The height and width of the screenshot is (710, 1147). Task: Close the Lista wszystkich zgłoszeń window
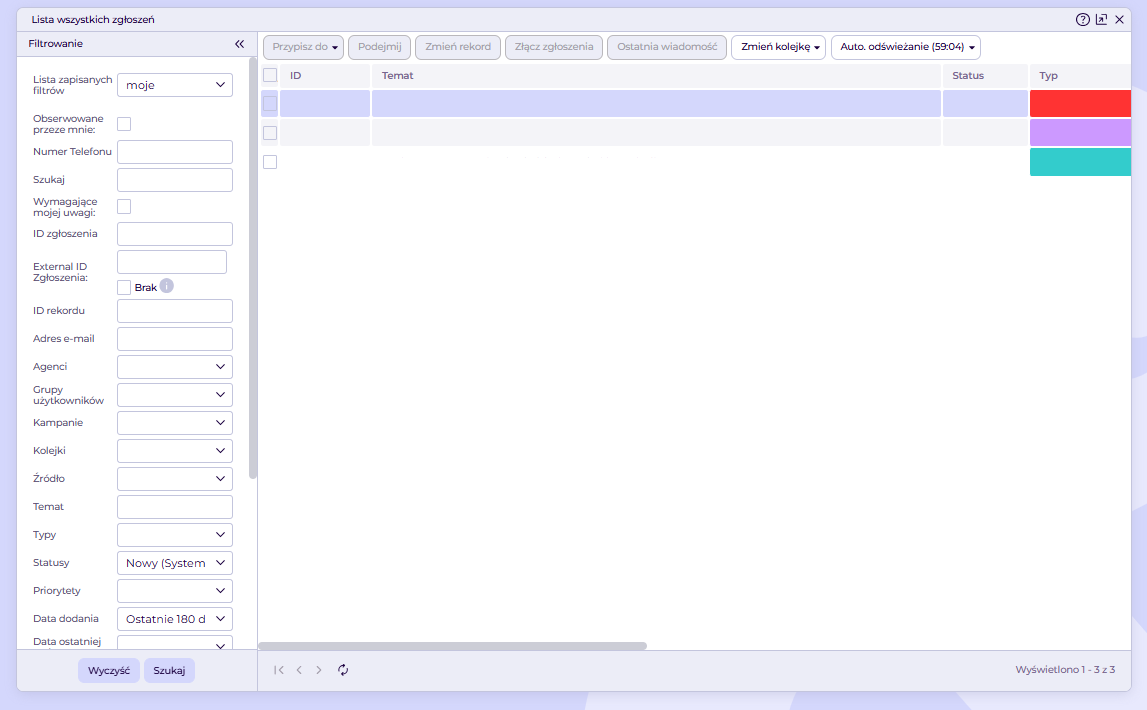1119,20
